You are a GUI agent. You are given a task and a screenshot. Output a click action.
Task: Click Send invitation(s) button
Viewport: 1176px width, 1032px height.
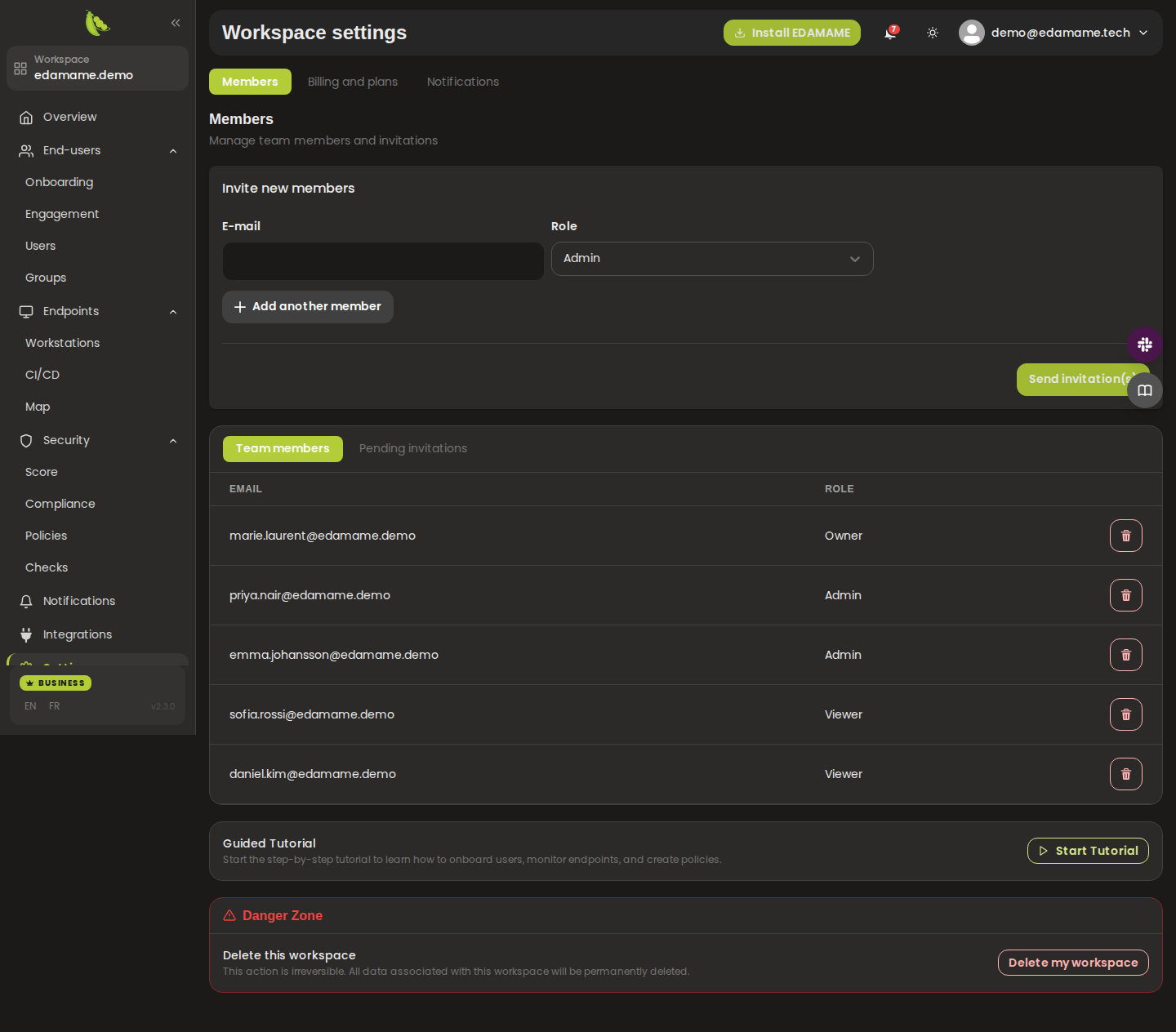point(1082,380)
